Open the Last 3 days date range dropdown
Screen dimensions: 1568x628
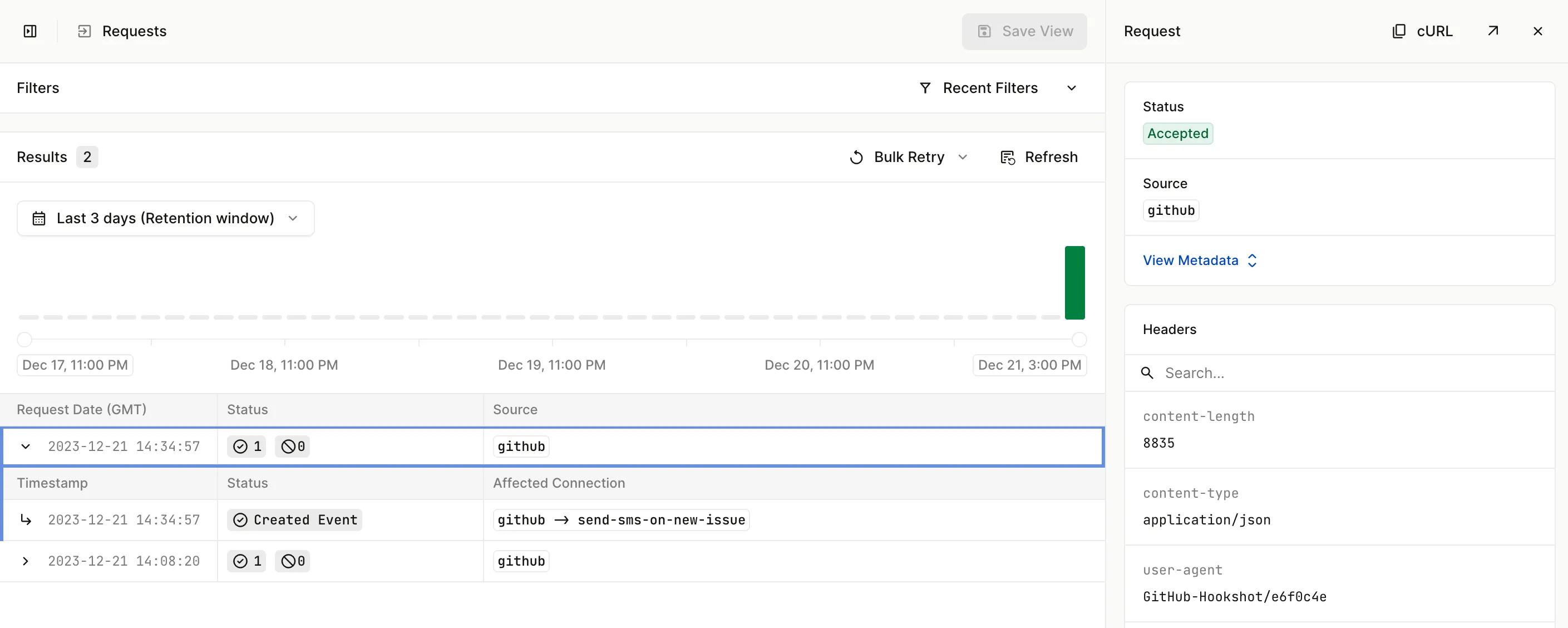click(x=166, y=218)
